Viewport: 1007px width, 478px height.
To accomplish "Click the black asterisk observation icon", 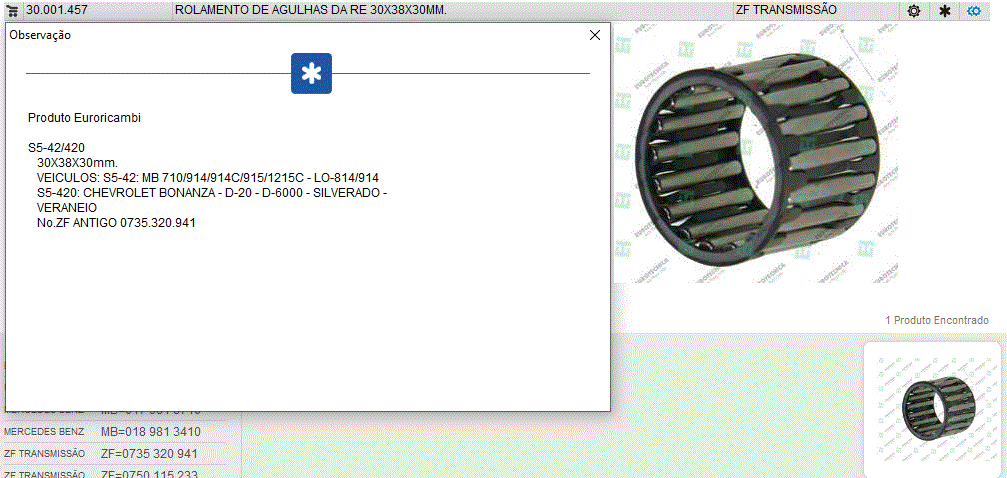I will [944, 11].
